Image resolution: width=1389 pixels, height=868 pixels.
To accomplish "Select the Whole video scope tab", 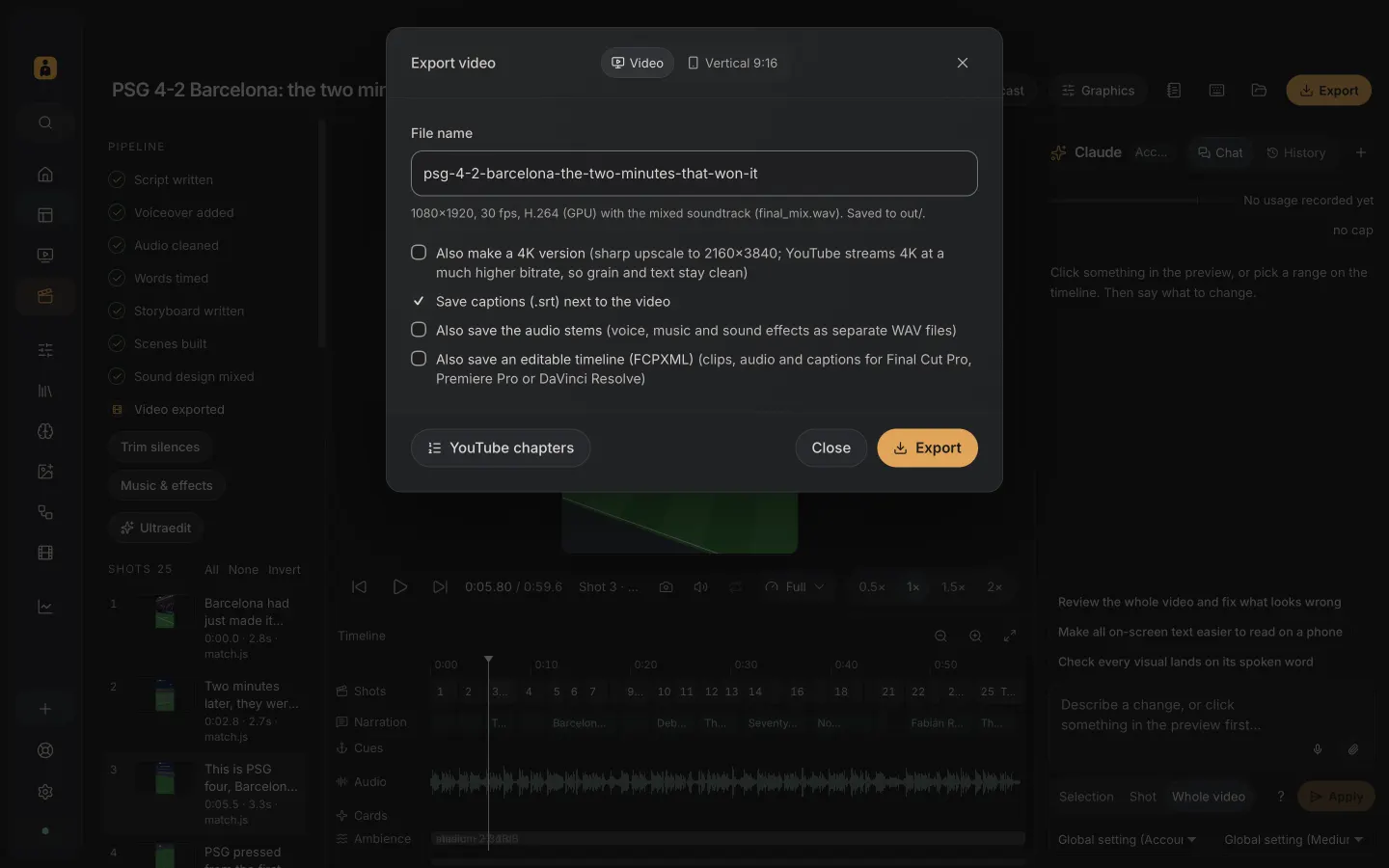I will coord(1209,797).
